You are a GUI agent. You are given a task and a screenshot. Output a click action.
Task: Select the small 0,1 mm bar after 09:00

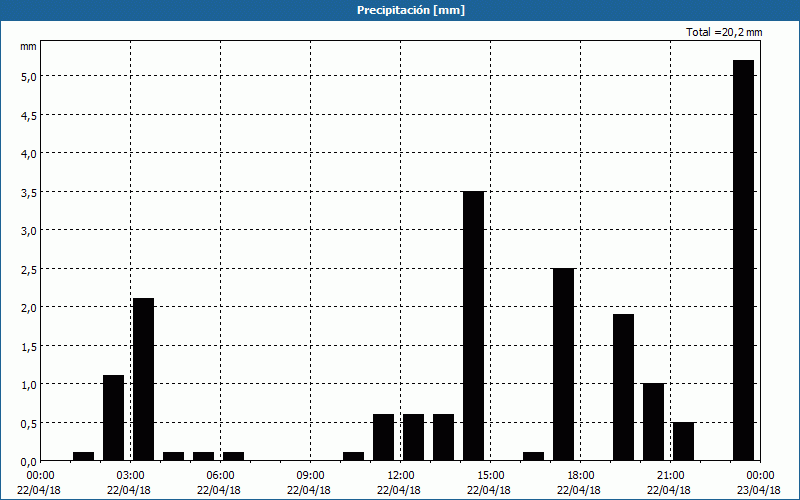point(354,456)
